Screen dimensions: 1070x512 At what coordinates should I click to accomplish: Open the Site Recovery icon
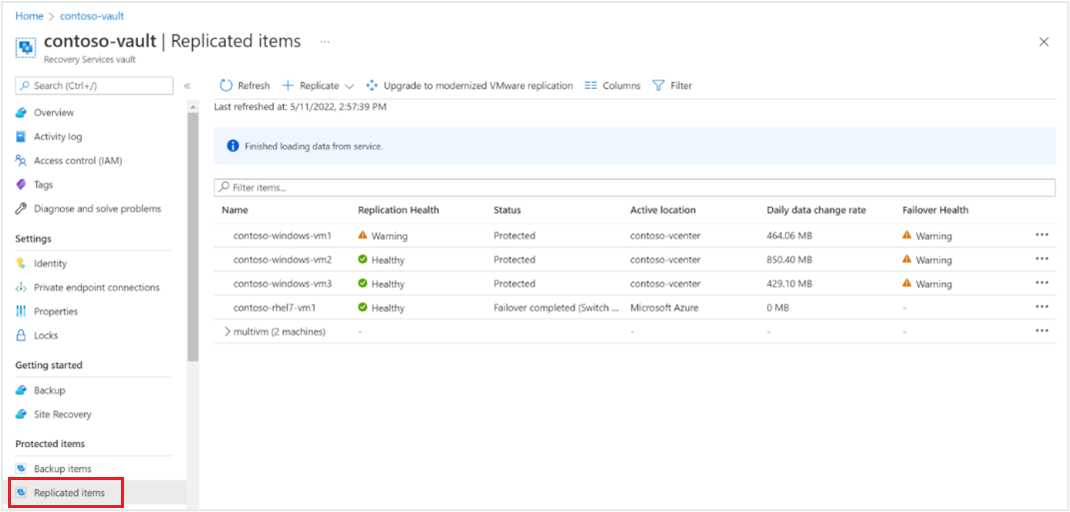coord(21,414)
